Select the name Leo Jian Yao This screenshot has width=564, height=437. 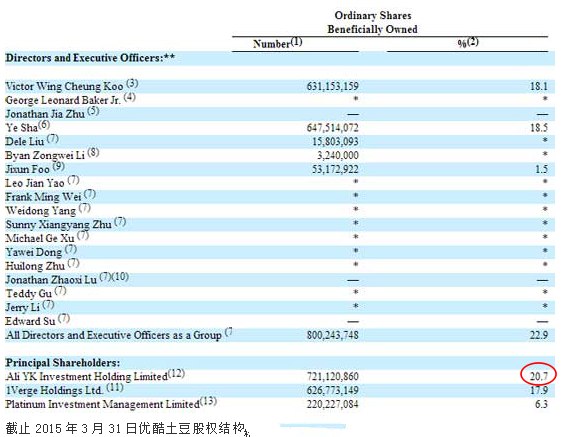tap(35, 183)
